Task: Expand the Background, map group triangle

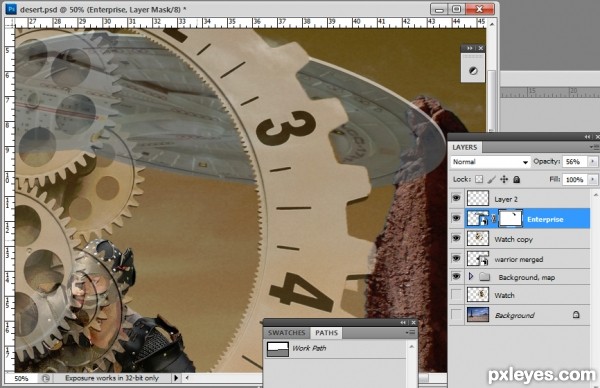Action: [471, 276]
